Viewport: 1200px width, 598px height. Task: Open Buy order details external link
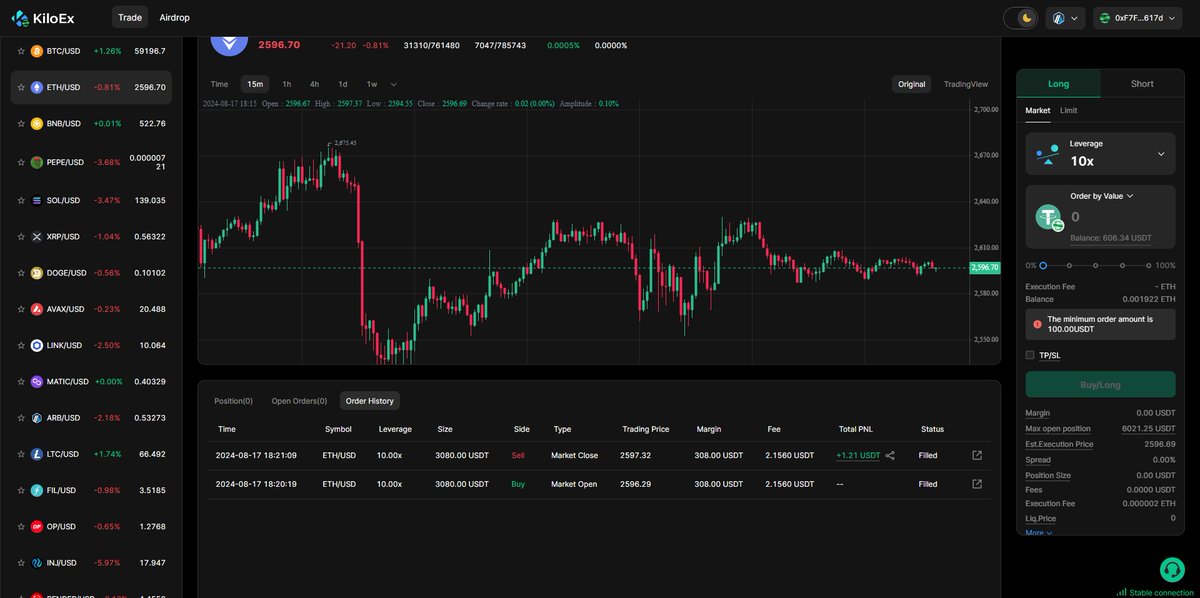pos(977,484)
